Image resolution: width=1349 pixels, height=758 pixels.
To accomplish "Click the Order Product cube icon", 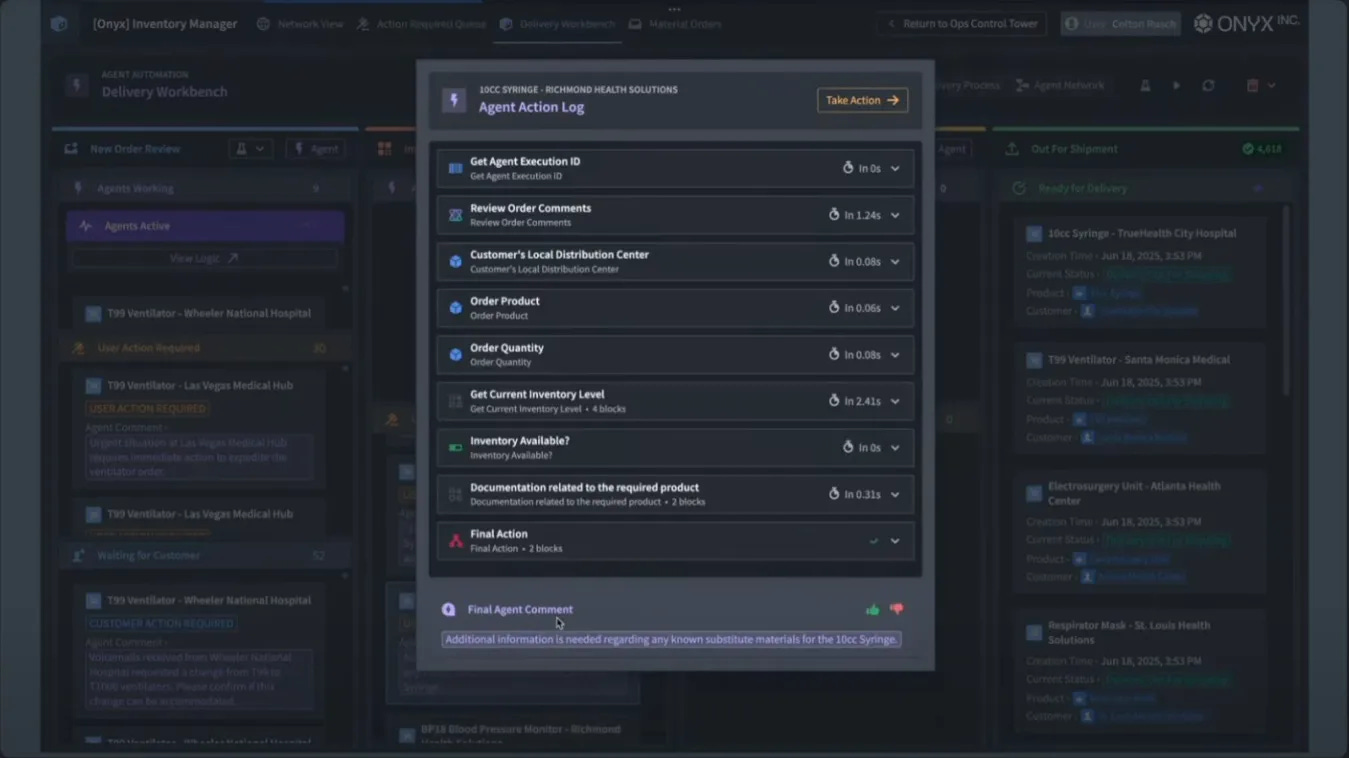I will coord(455,308).
